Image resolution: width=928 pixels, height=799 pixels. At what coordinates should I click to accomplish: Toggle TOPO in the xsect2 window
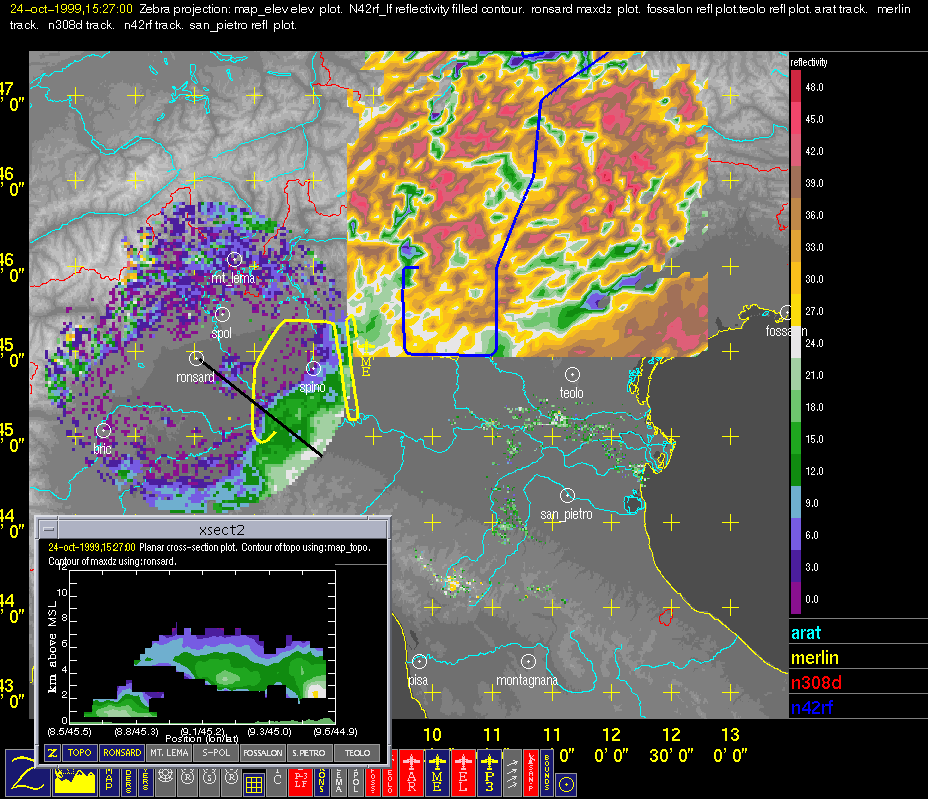(x=78, y=752)
